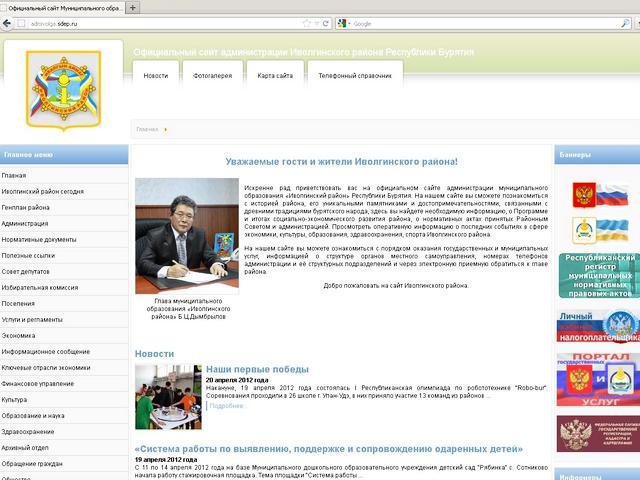
Task: Click Главная in the breadcrumb
Action: pyautogui.click(x=147, y=129)
